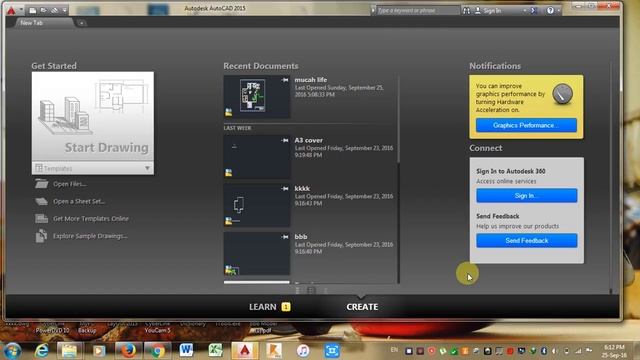Switch to the LEARN page

[x=262, y=307]
